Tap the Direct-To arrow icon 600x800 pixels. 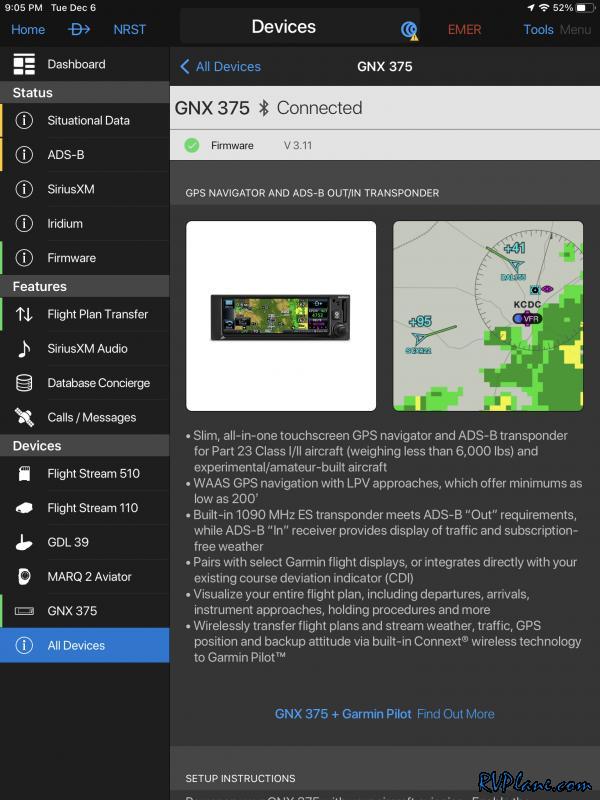click(79, 30)
